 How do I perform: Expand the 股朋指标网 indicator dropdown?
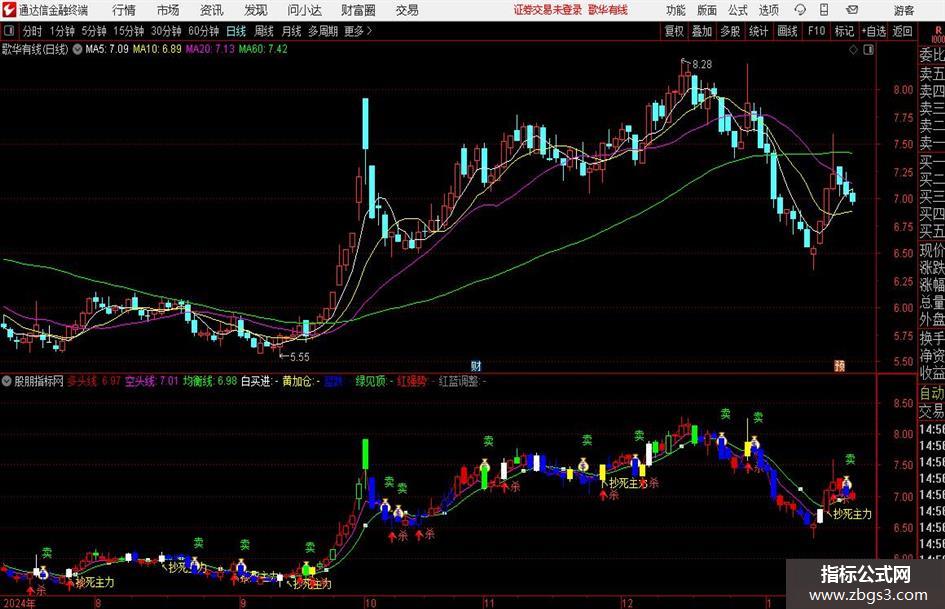tap(7, 381)
